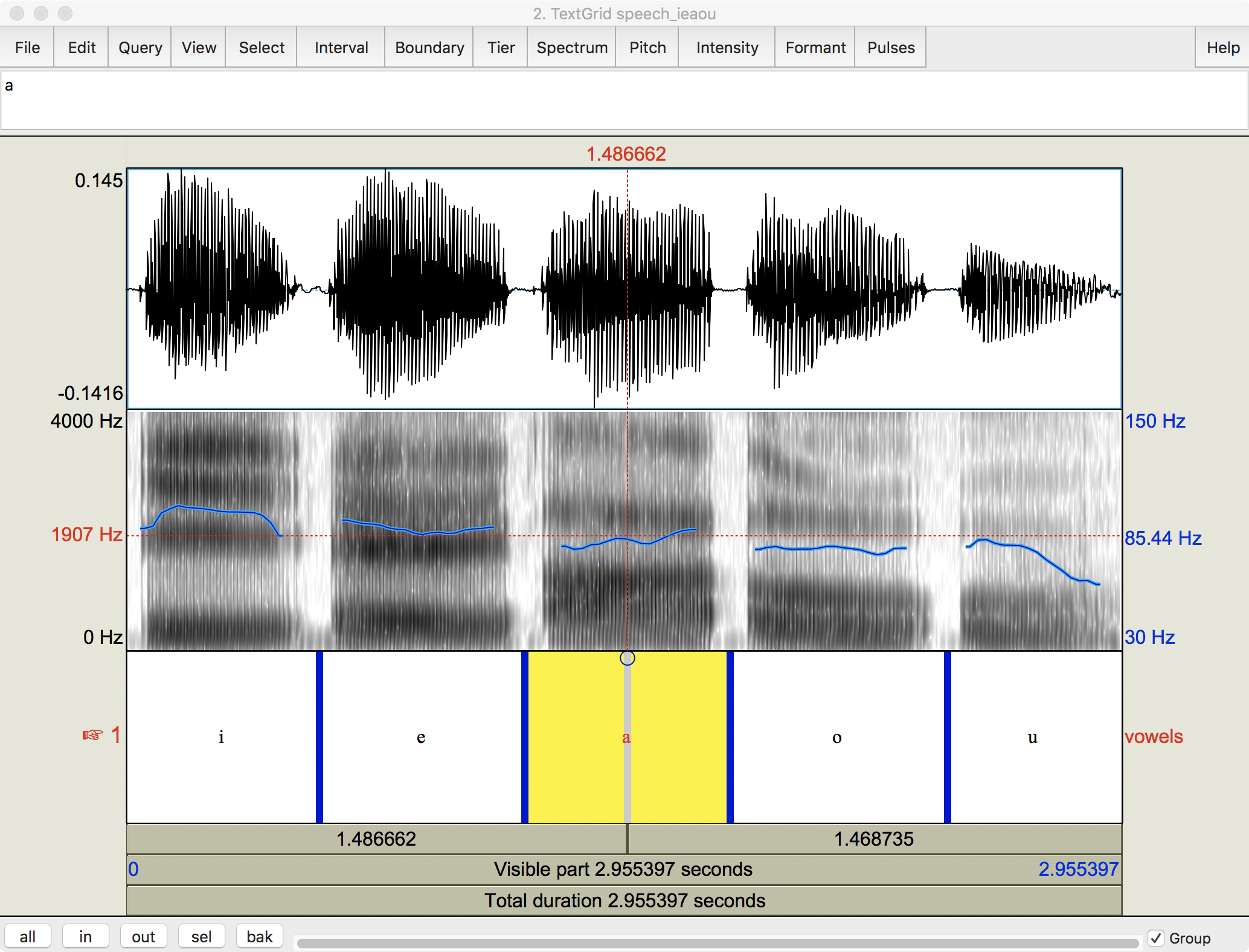Open the View menu
The width and height of the screenshot is (1249, 952).
(199, 48)
